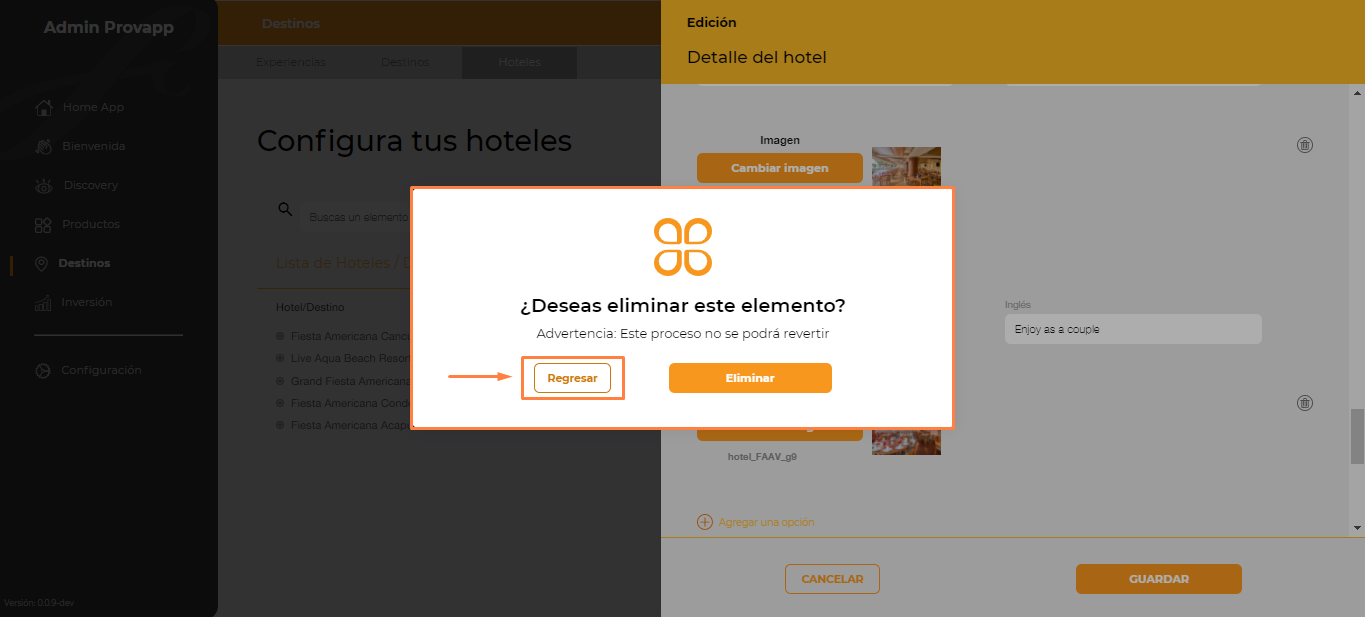Delete first image option with trash icon
The width and height of the screenshot is (1365, 617).
pyautogui.click(x=1305, y=145)
